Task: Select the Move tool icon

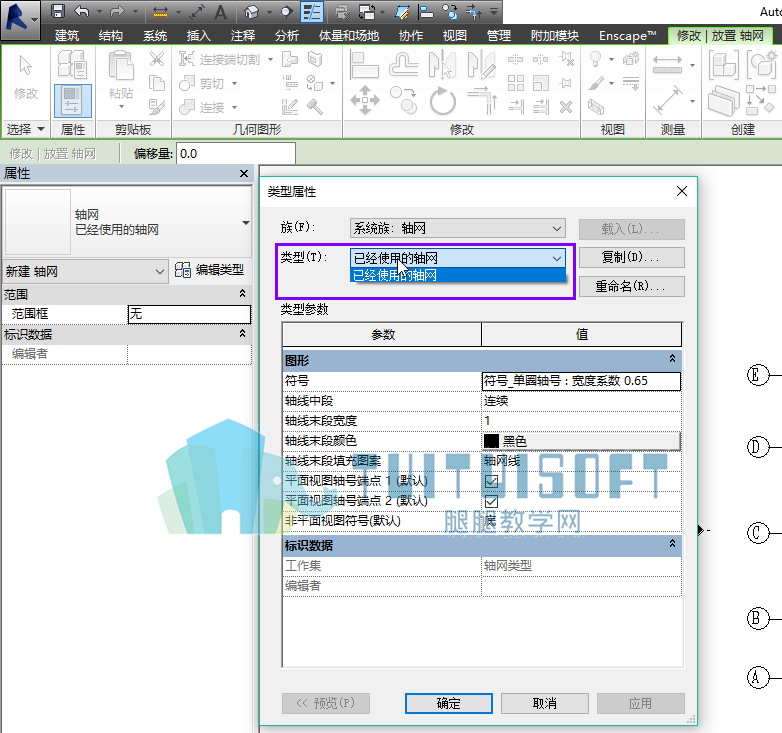Action: click(x=365, y=100)
